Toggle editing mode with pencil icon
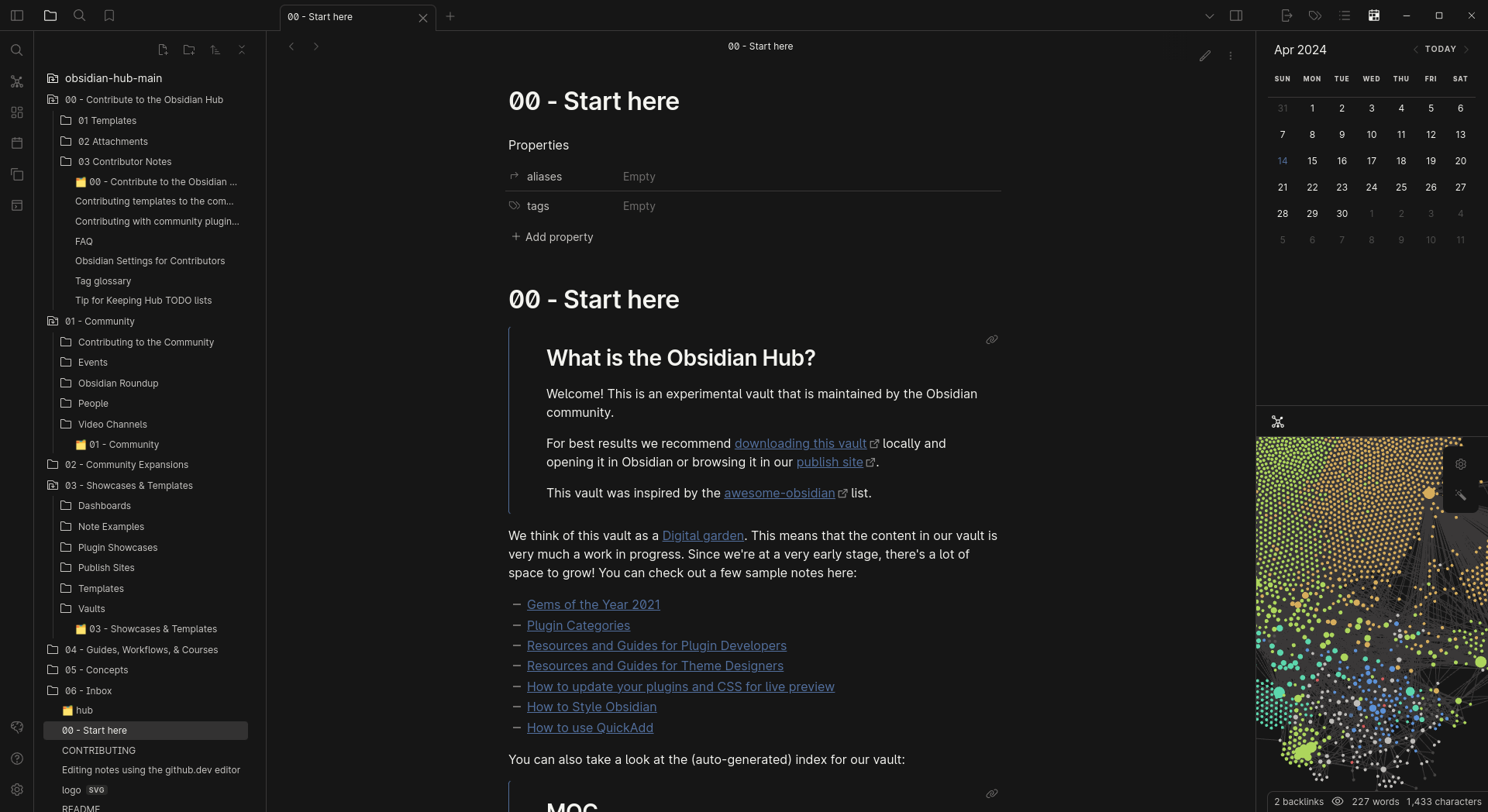This screenshot has height=812, width=1488. click(x=1205, y=56)
